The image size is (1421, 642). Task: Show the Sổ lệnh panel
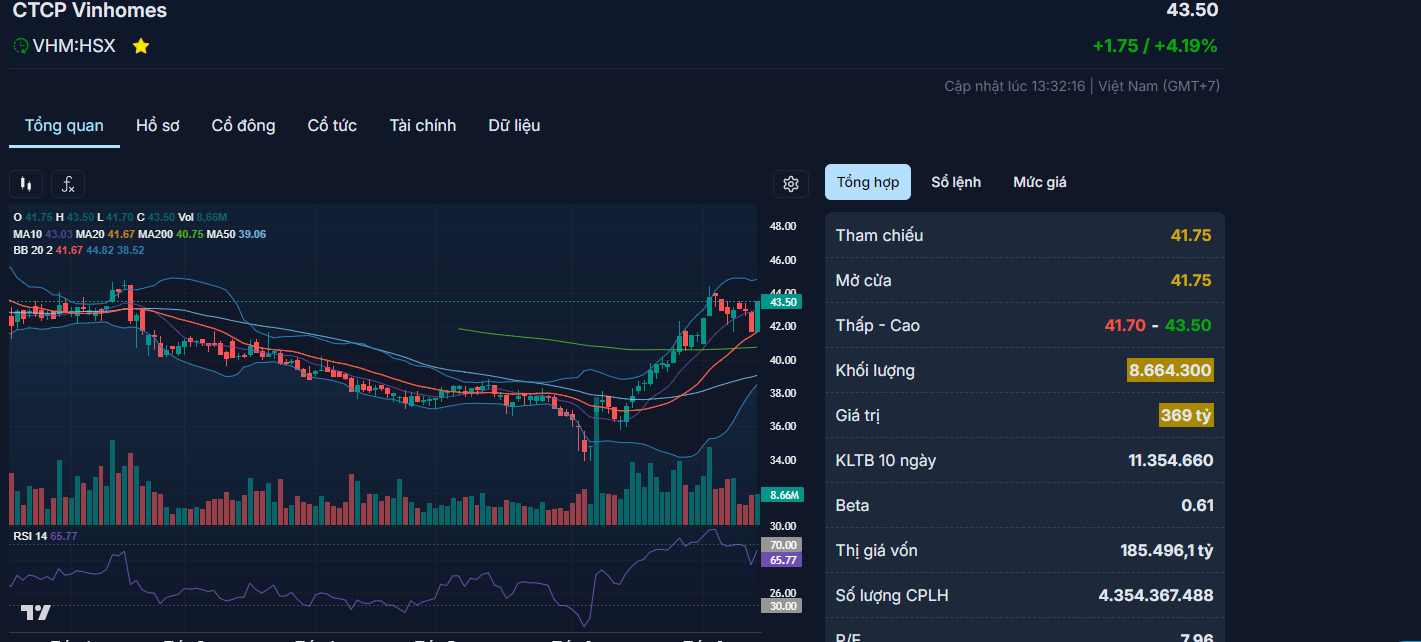click(955, 182)
